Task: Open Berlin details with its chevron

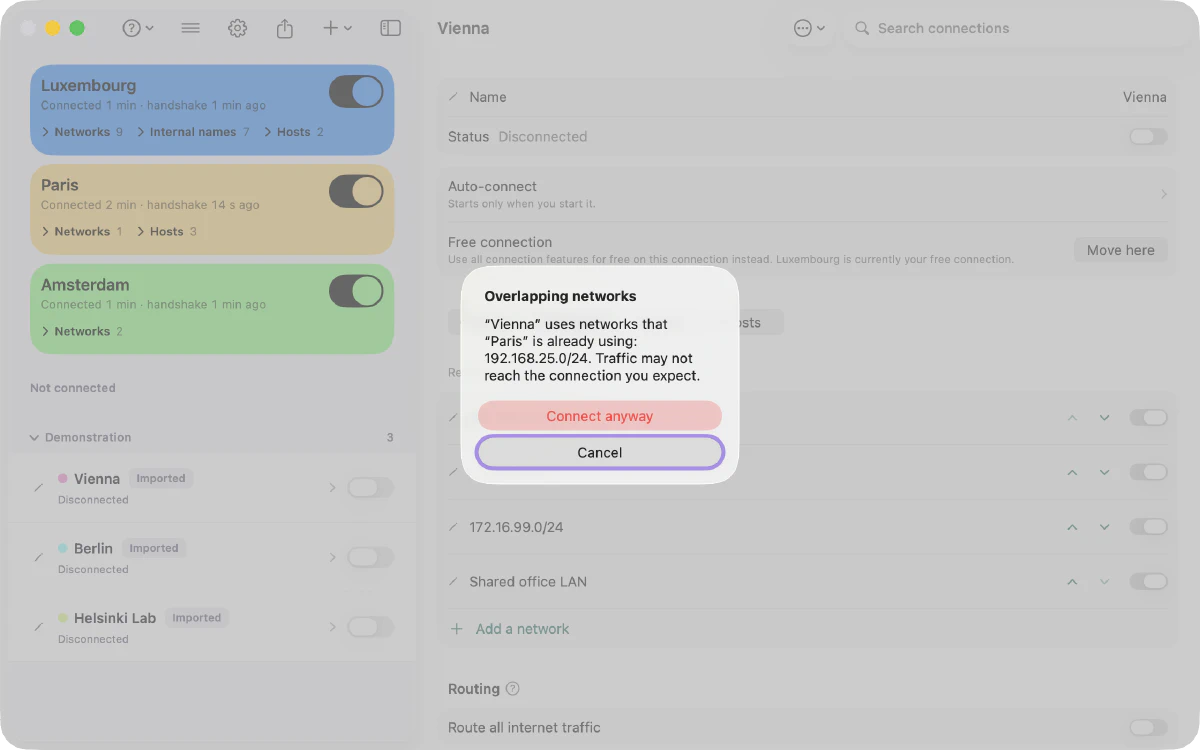Action: pos(333,557)
